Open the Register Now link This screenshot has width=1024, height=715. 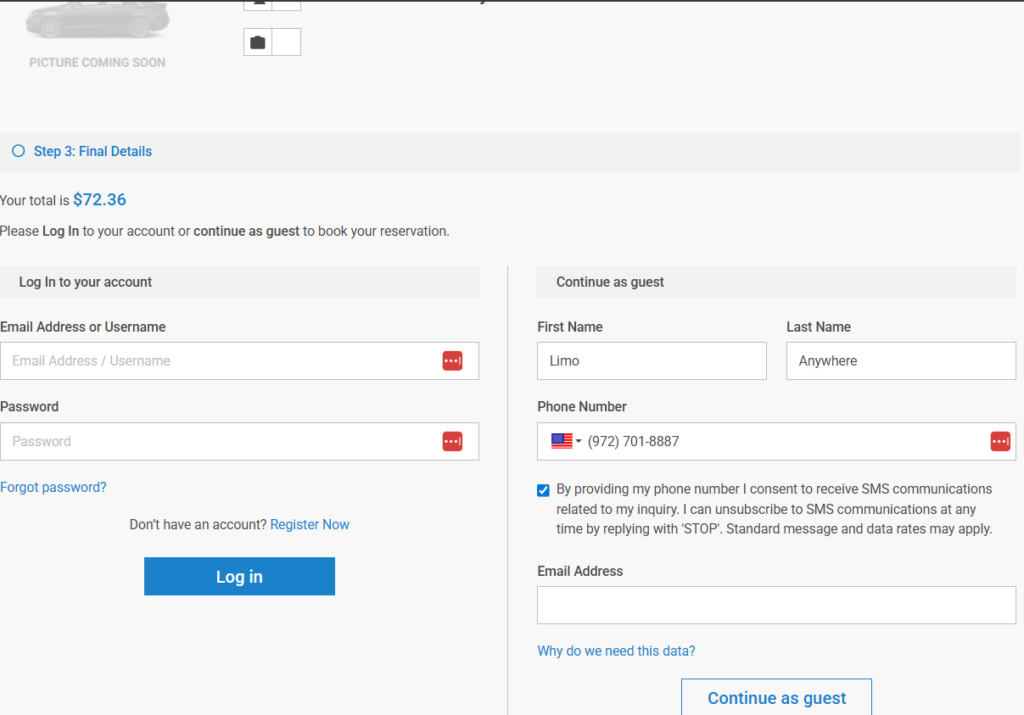tap(309, 524)
